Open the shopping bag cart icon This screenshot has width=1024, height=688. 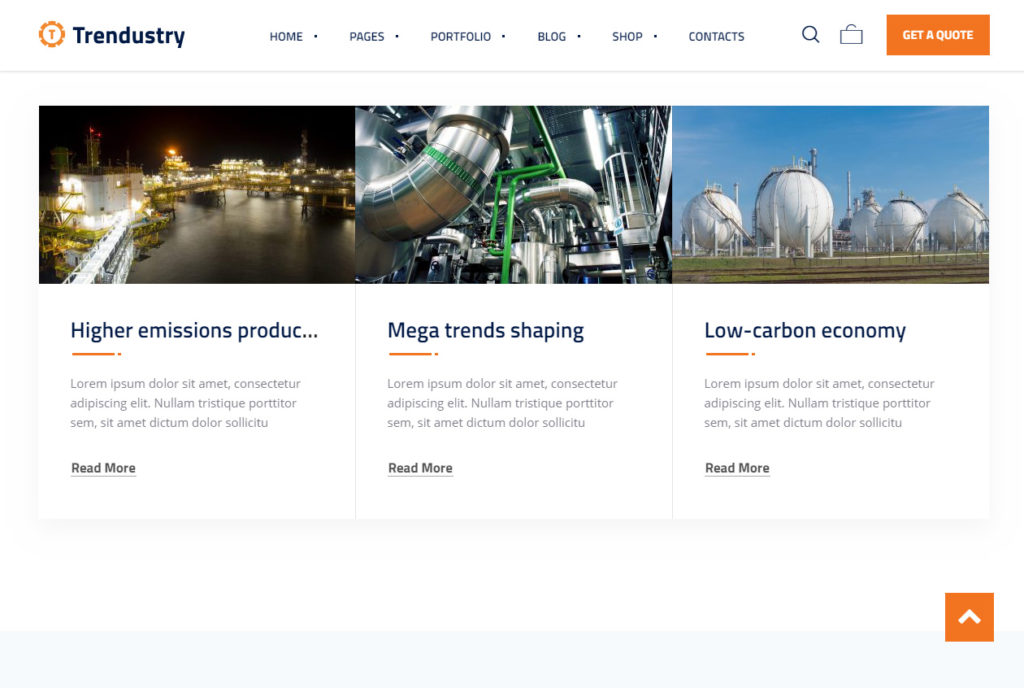click(x=851, y=35)
